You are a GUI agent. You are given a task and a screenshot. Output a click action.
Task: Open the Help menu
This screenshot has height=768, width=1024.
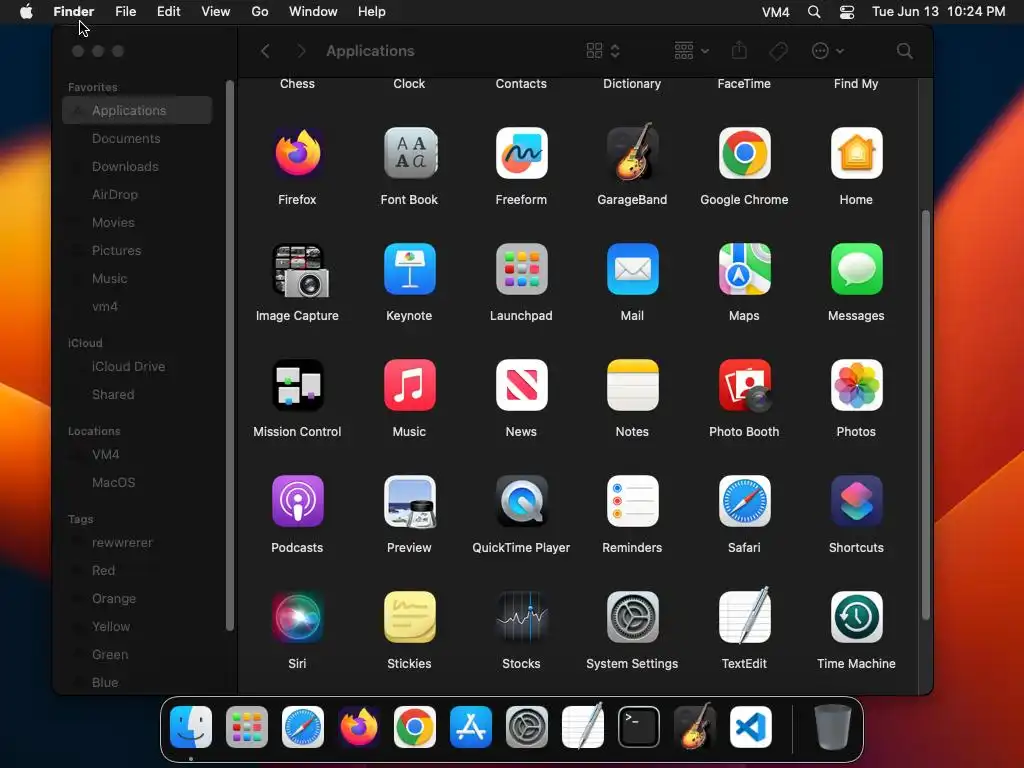(372, 12)
